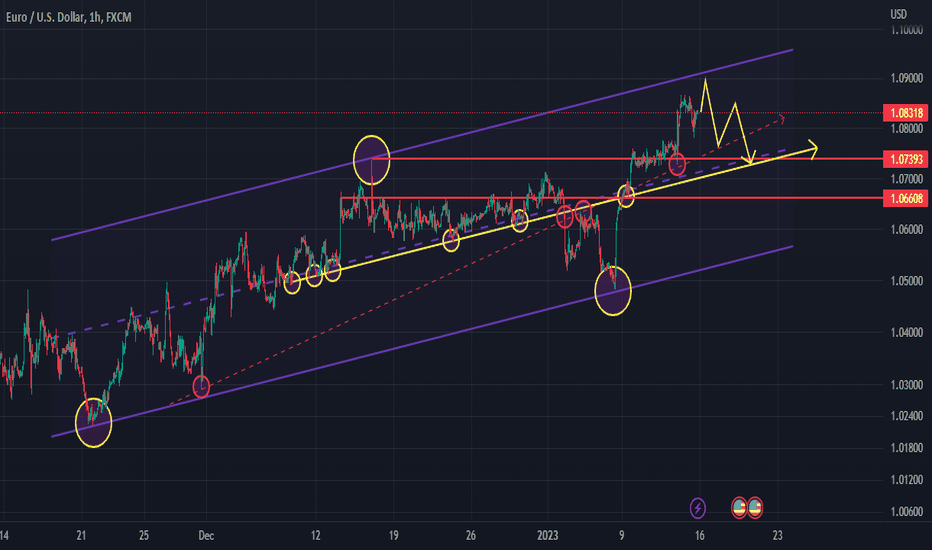
Task: Click the 1.08318 current price label
Action: tap(906, 113)
